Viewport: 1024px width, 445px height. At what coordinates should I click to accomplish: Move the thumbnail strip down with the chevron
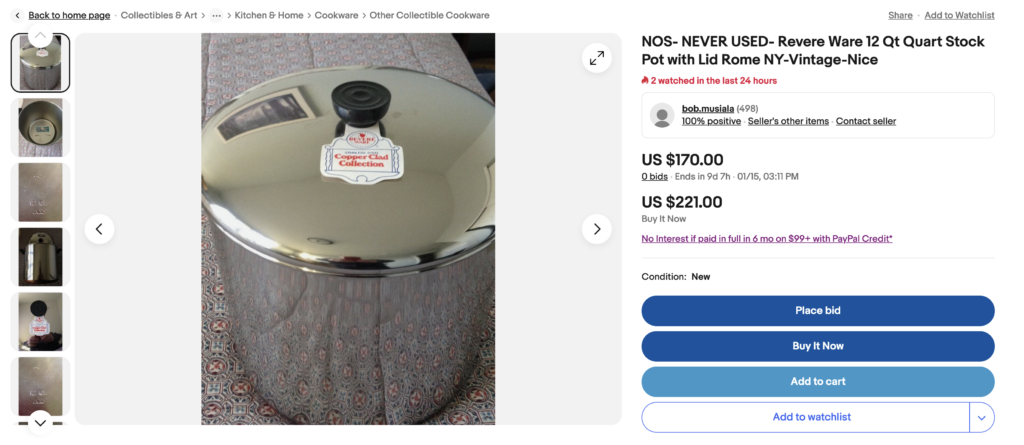40,423
